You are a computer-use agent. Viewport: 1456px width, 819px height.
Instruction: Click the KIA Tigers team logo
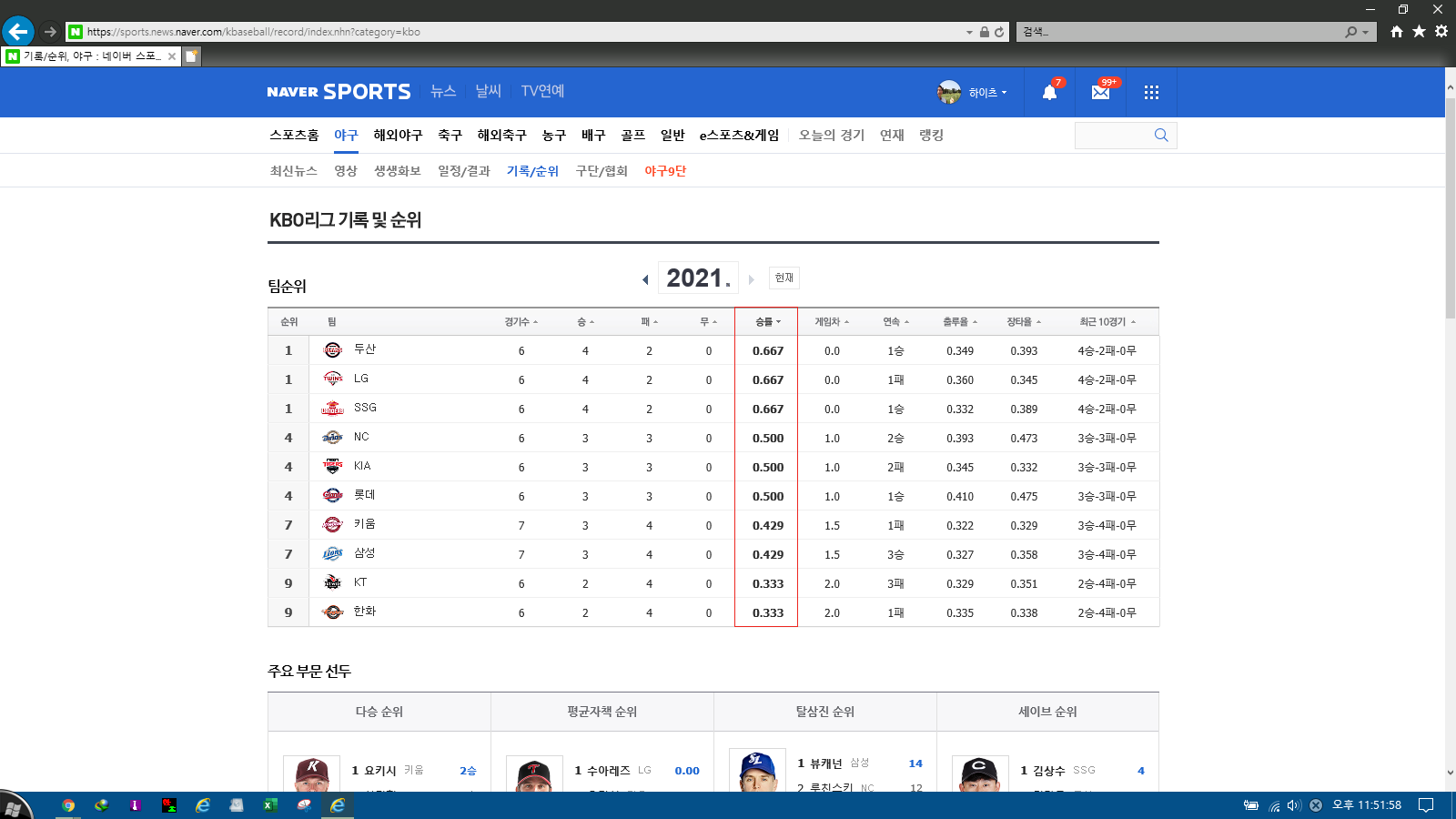(333, 467)
